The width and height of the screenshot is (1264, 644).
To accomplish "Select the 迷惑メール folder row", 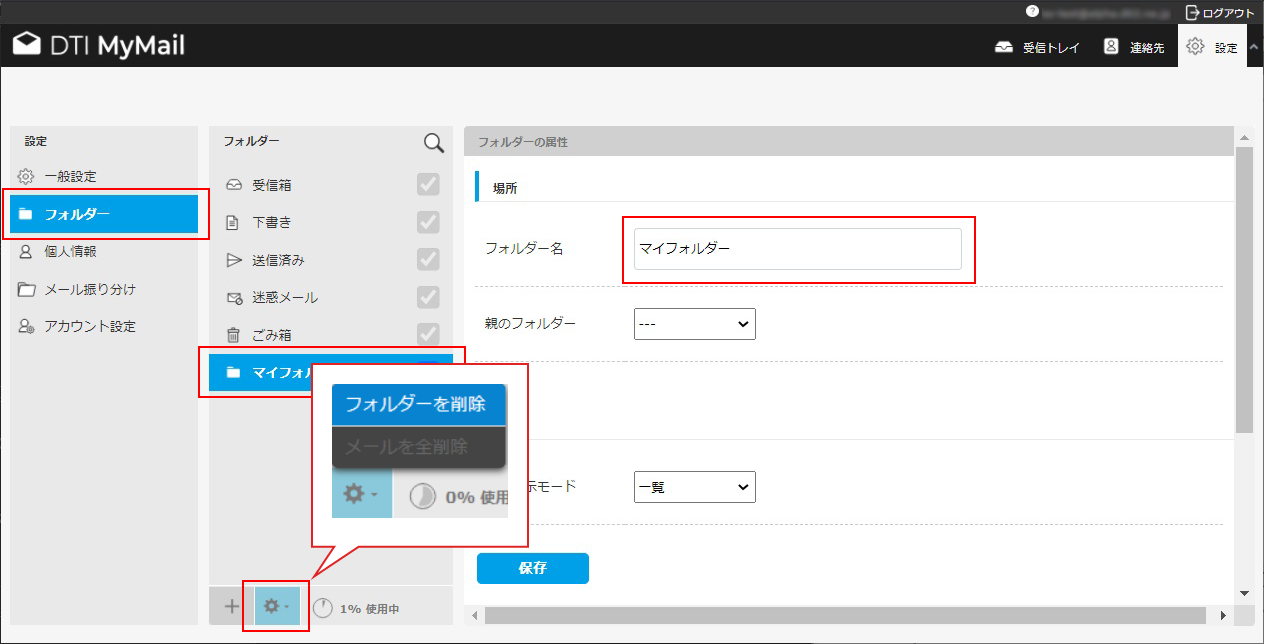I will pos(330,297).
